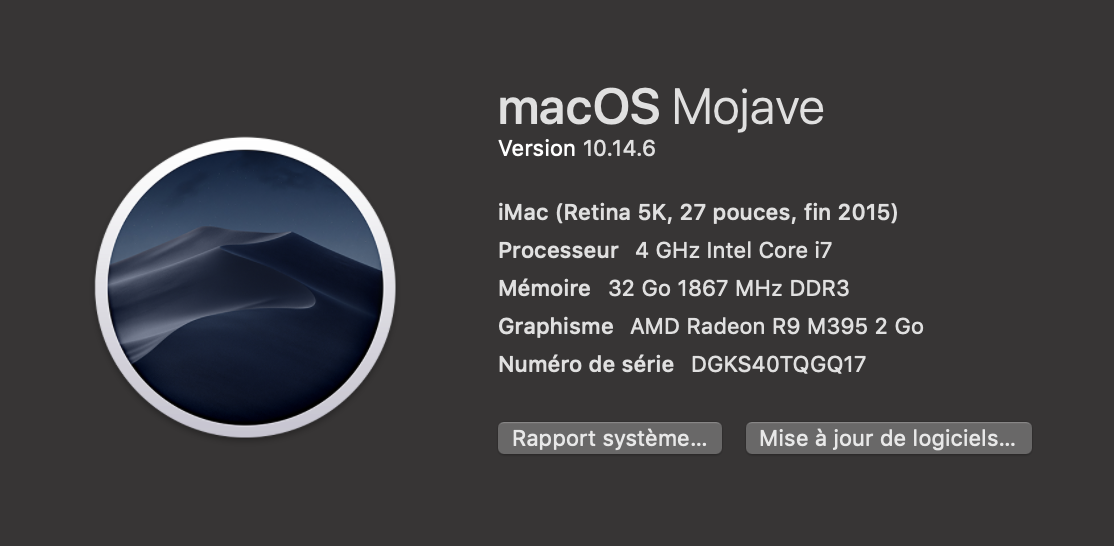
Task: Click the Version label text
Action: [537, 149]
